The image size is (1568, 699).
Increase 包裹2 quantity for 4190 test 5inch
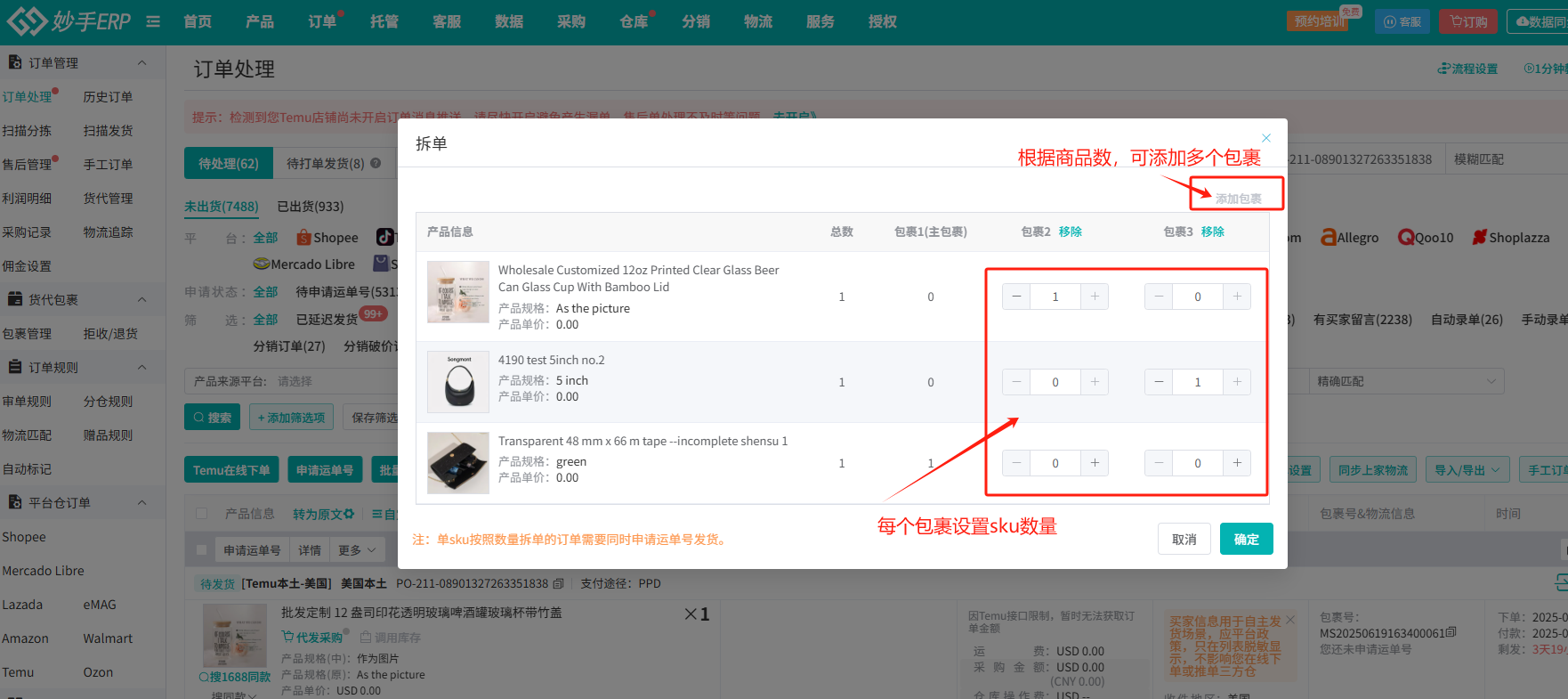(1095, 382)
